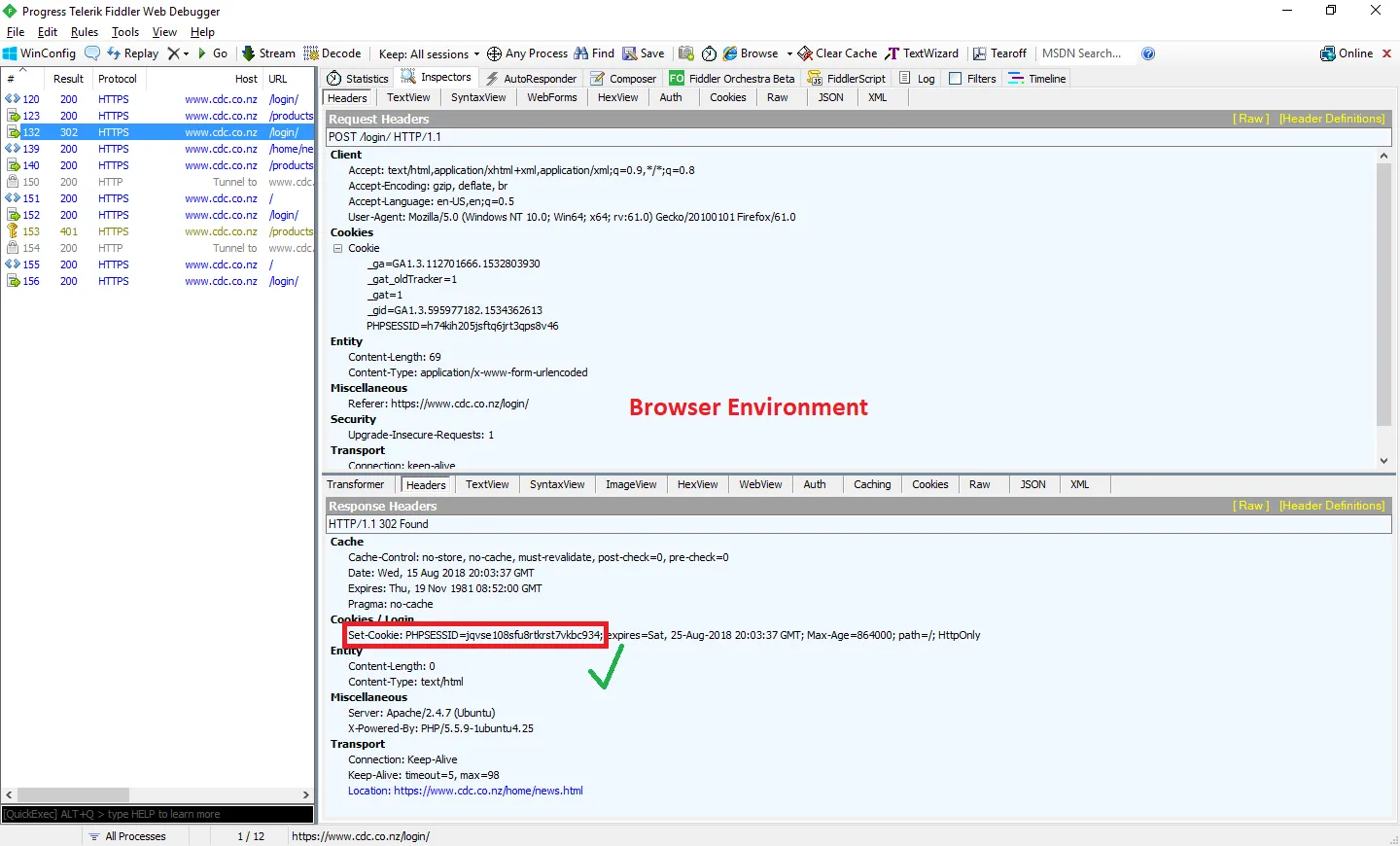This screenshot has width=1400, height=846.
Task: Open the Timeline tab
Action: [x=1037, y=79]
